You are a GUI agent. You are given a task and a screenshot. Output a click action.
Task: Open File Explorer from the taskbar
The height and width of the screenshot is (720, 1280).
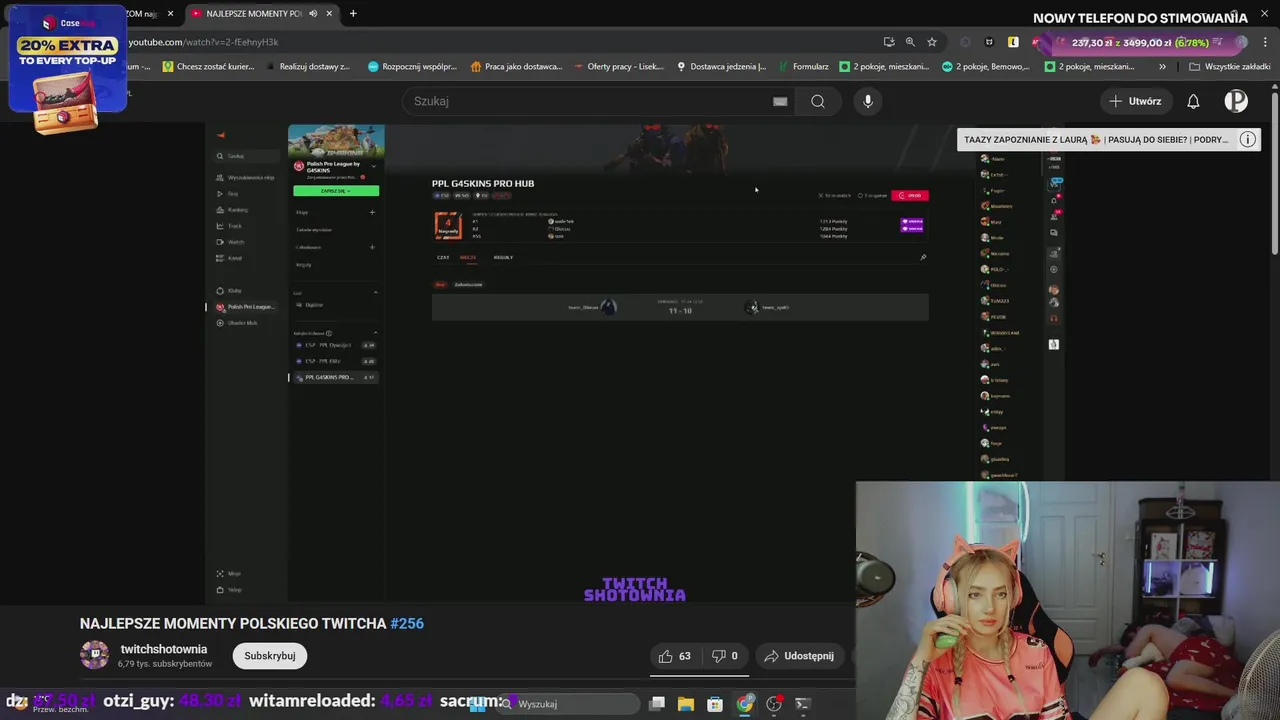coord(686,704)
